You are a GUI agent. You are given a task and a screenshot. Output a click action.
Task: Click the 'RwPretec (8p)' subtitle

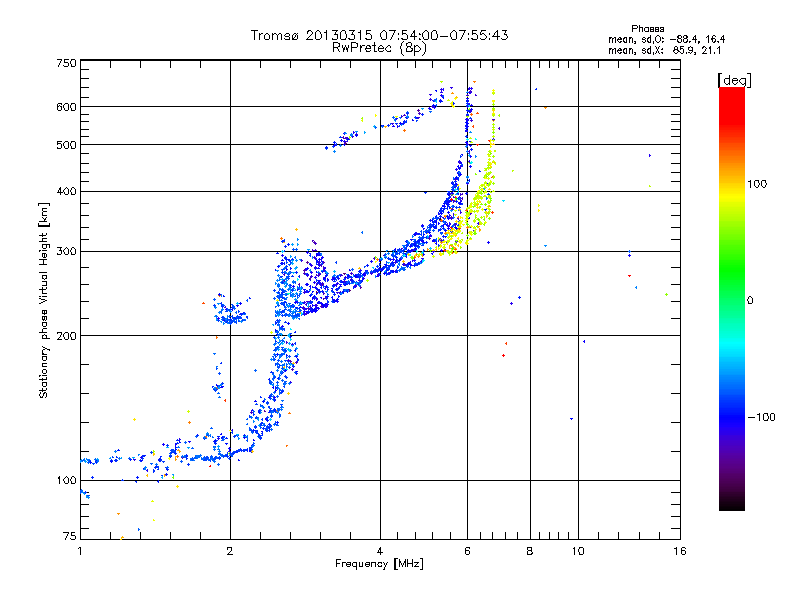pos(379,48)
